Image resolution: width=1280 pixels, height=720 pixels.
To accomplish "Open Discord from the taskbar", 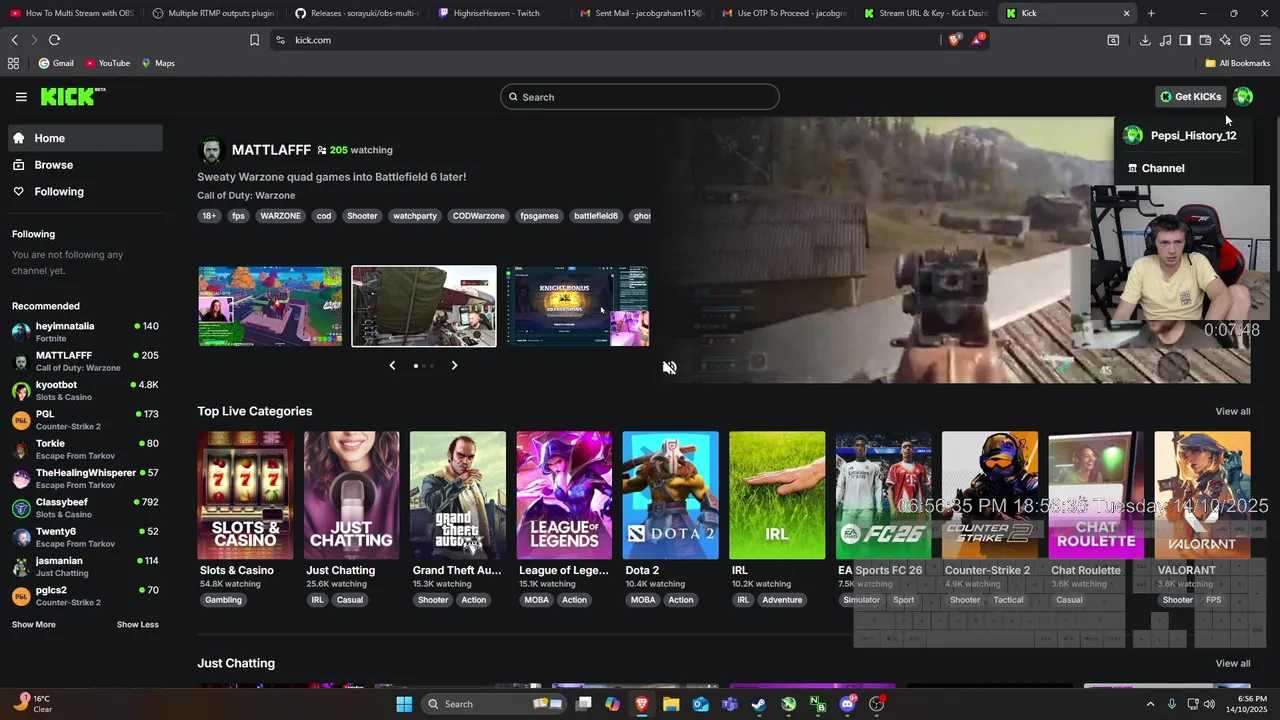I will (x=848, y=704).
